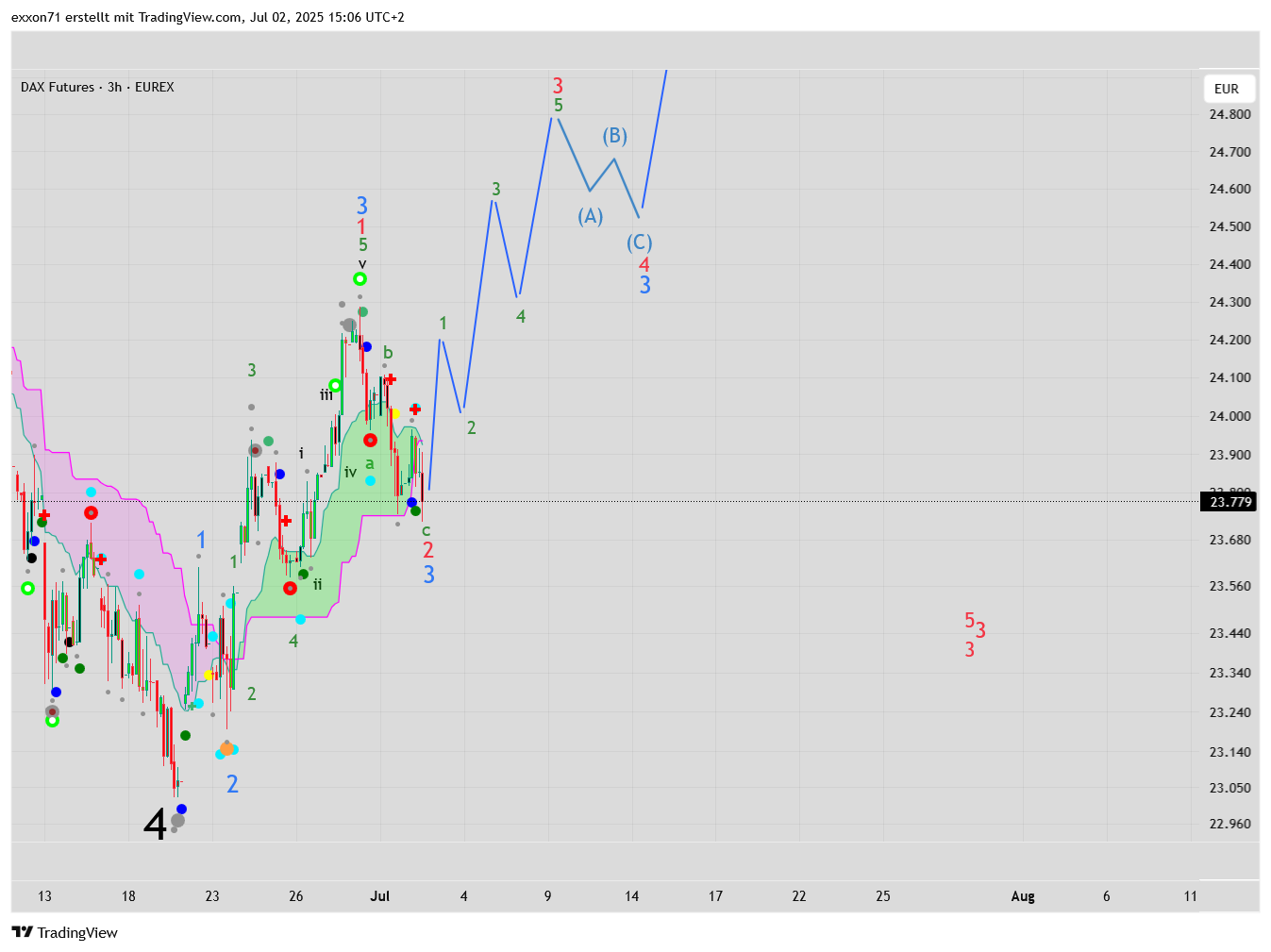Click the blue (A) wave label
This screenshot has height=952, width=1271.
[591, 216]
